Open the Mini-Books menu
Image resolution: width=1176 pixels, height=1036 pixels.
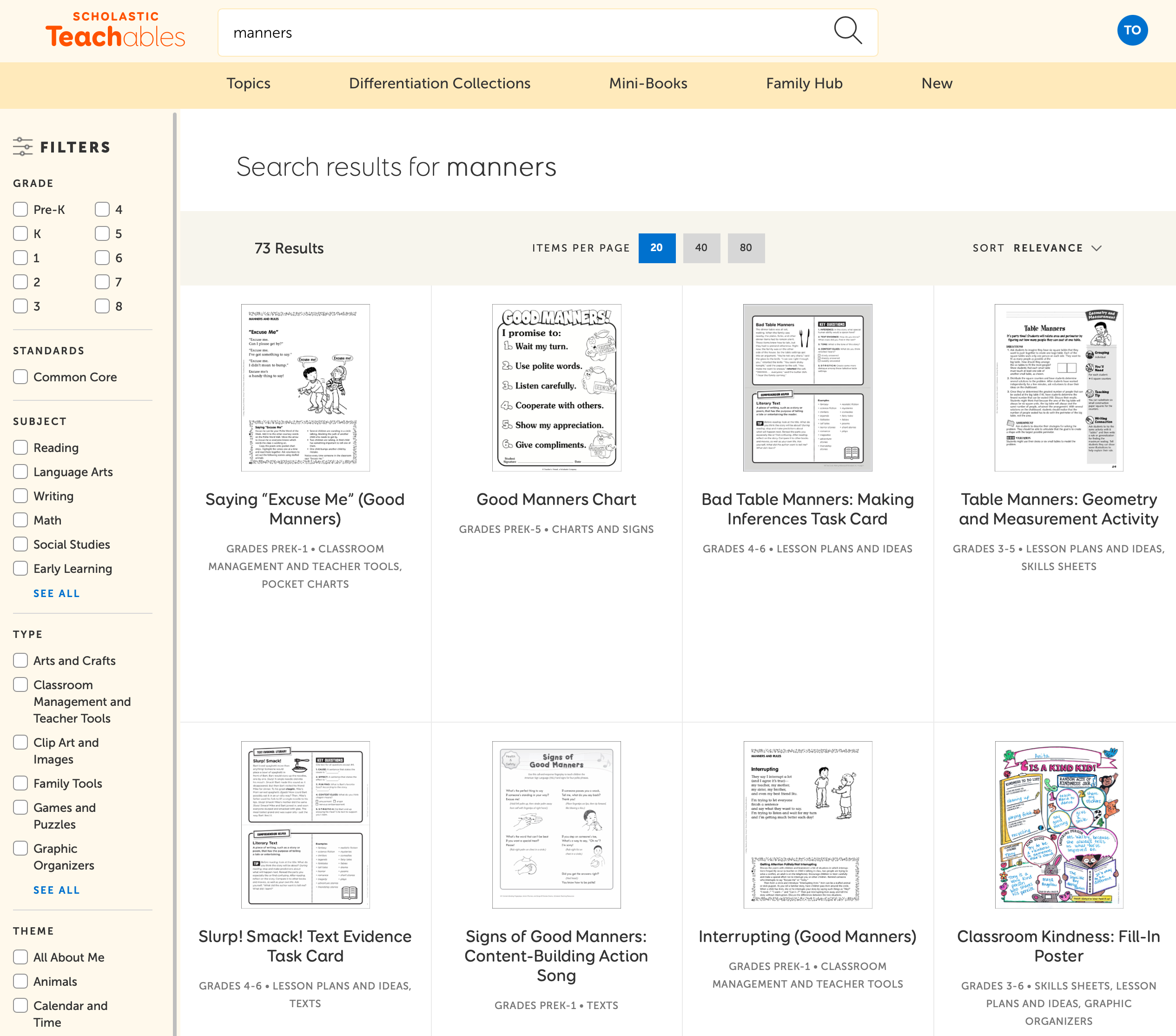648,83
